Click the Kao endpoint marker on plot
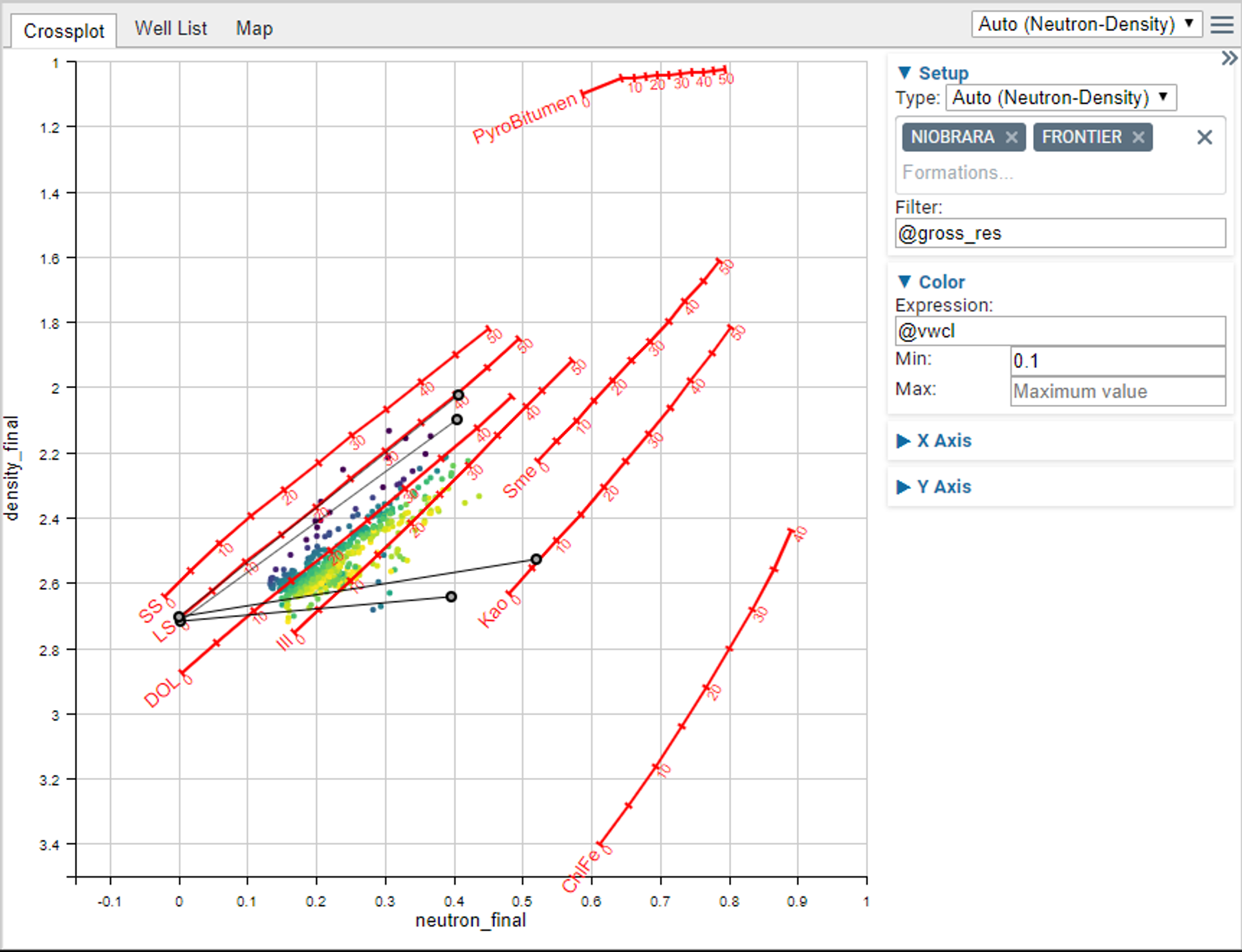This screenshot has height=952, width=1242. 536,559
